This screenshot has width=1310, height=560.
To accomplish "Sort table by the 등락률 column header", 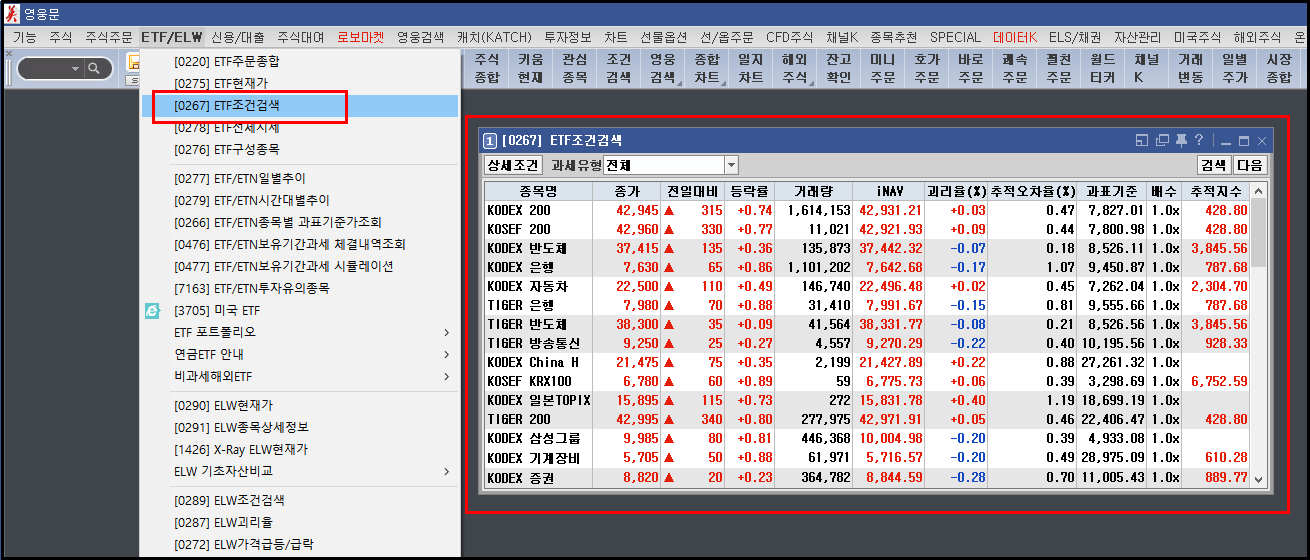I will (749, 191).
